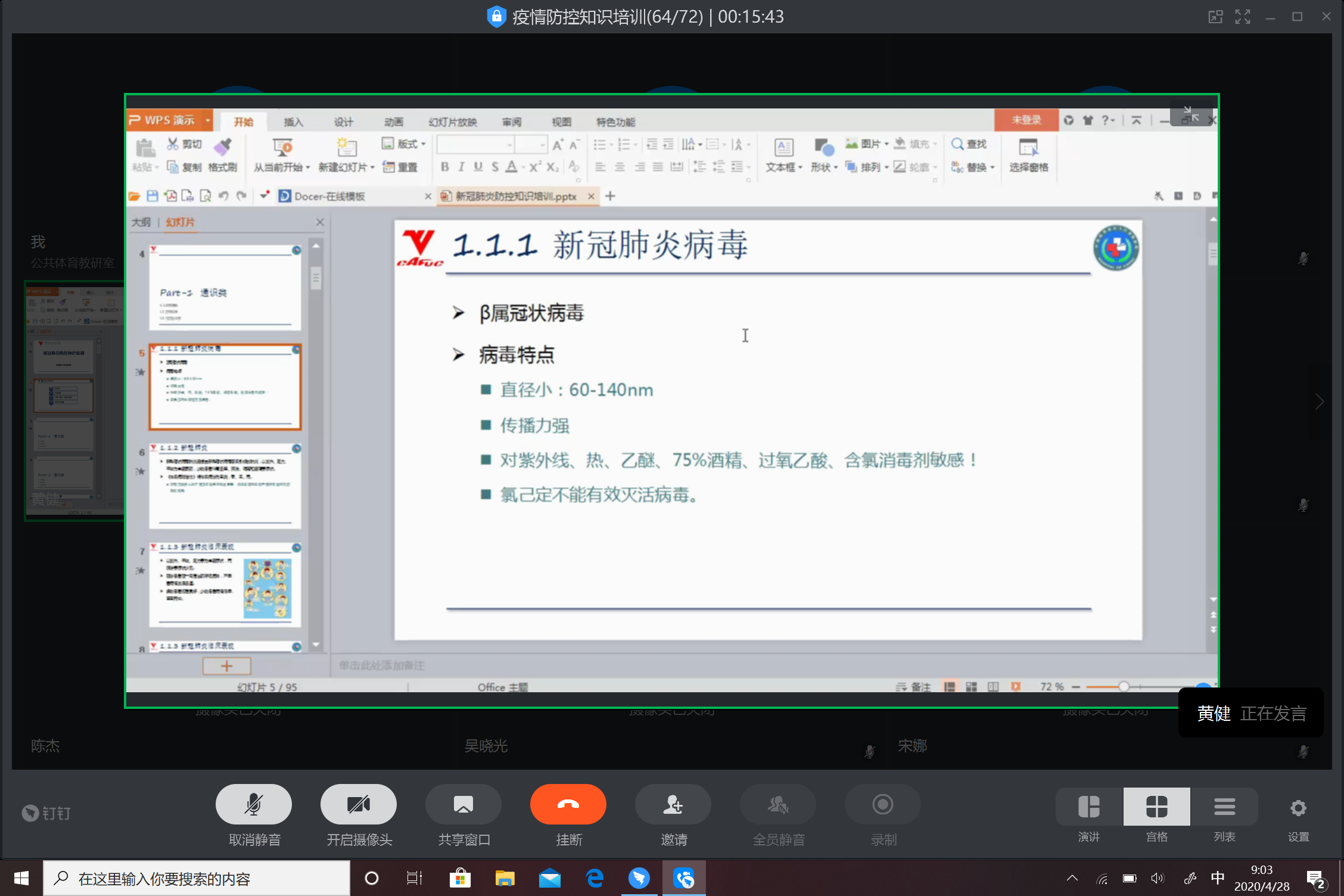Image resolution: width=1344 pixels, height=896 pixels.
Task: Open meeting 设置 gear icon
Action: [x=1298, y=808]
